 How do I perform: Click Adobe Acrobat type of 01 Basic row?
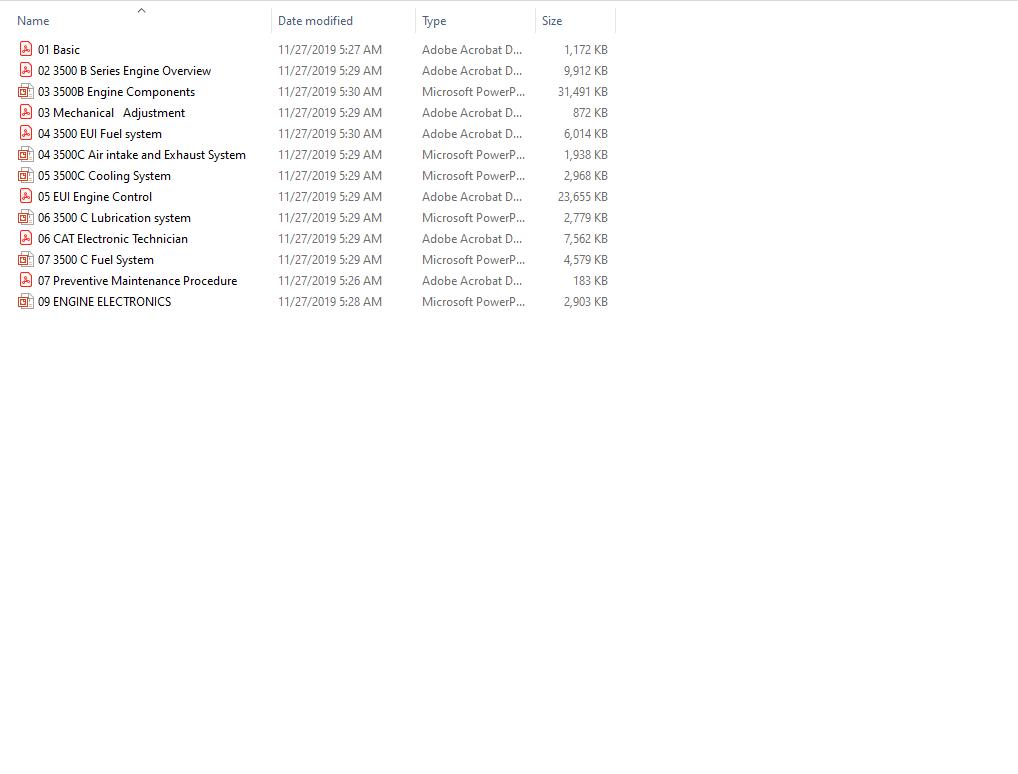pyautogui.click(x=472, y=49)
